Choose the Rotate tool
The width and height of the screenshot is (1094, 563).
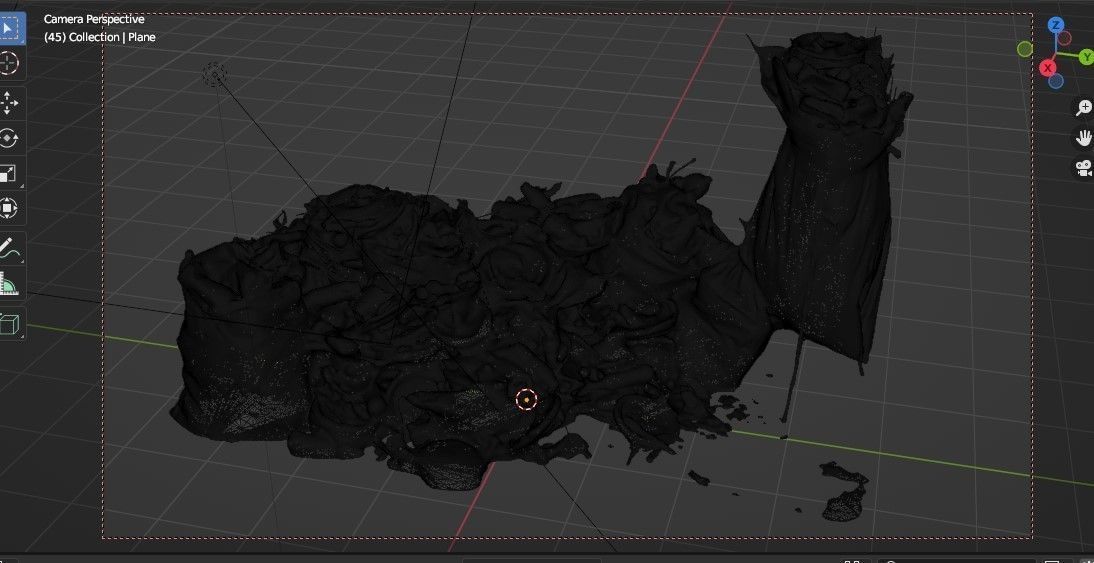(x=10, y=138)
